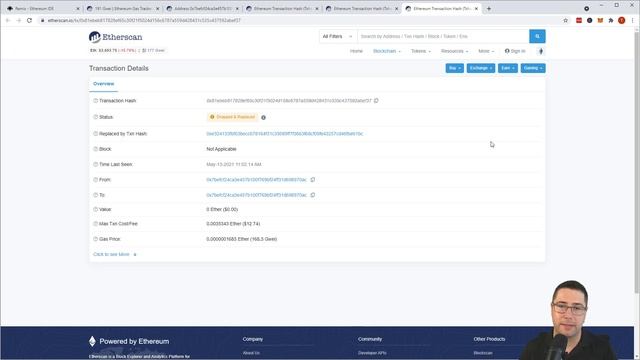Image resolution: width=640 pixels, height=360 pixels.
Task: Click the Gas Price value in Gwei
Action: (242, 239)
